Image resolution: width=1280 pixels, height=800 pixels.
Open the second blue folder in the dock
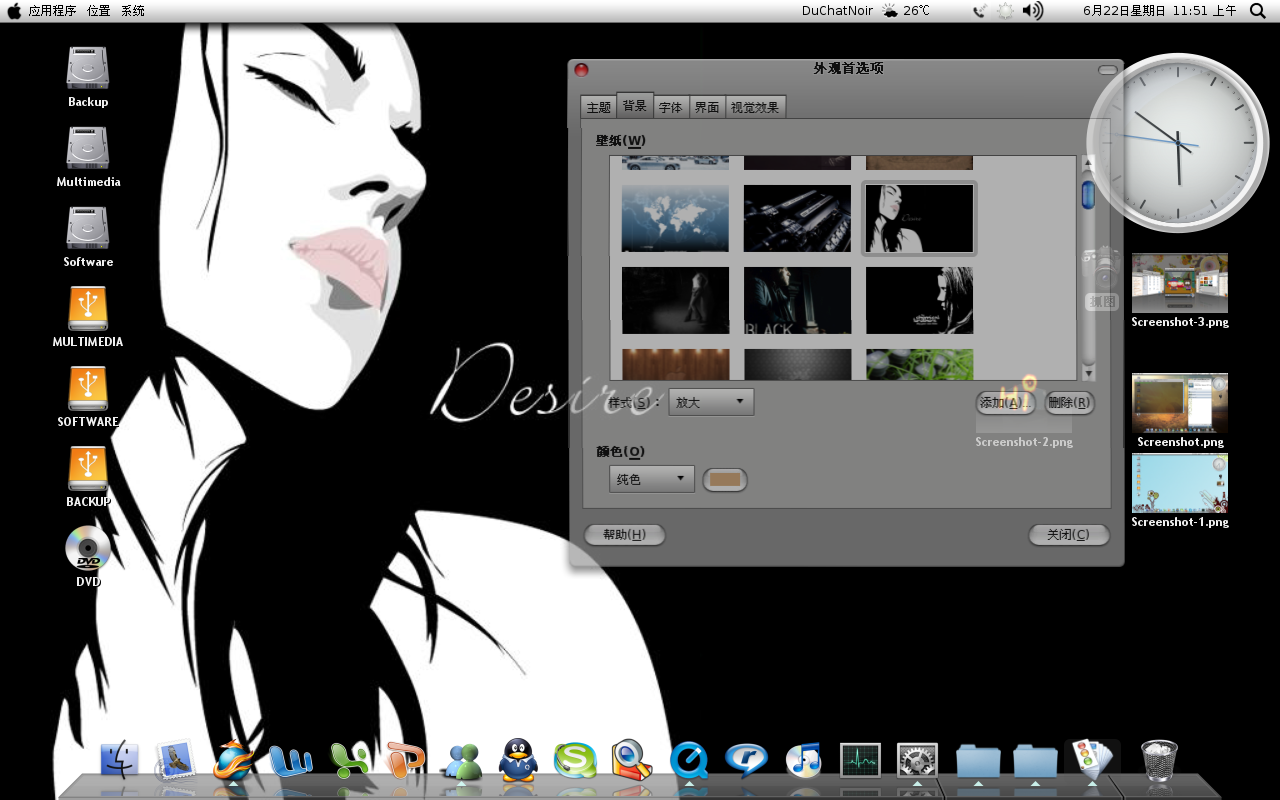tap(1035, 760)
